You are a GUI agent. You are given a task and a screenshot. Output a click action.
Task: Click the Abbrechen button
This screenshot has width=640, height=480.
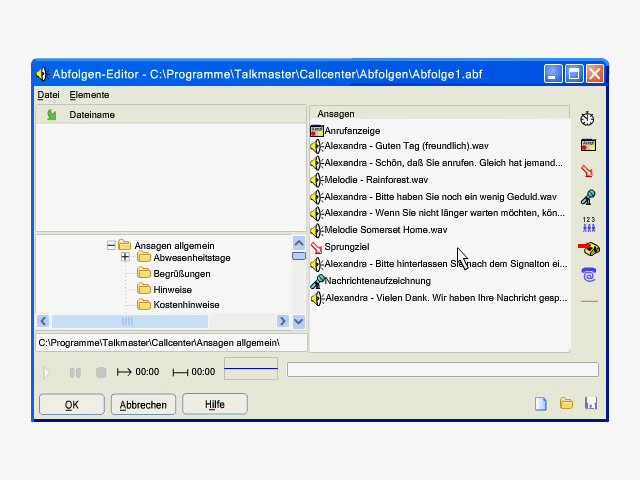coord(143,404)
